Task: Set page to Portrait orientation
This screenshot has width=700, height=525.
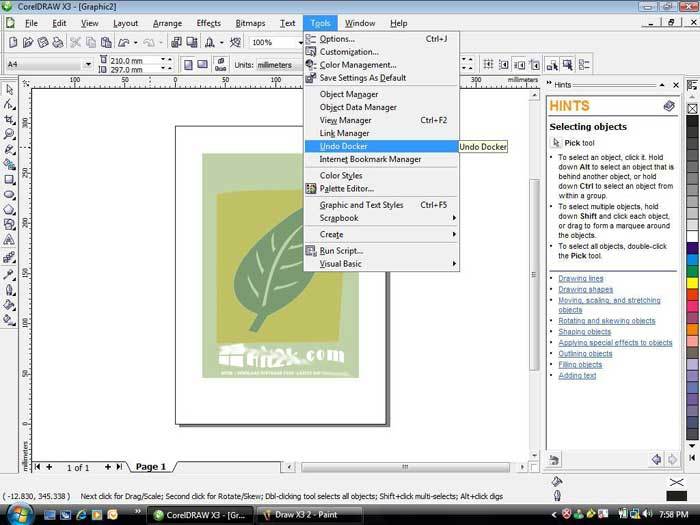Action: 188,65
